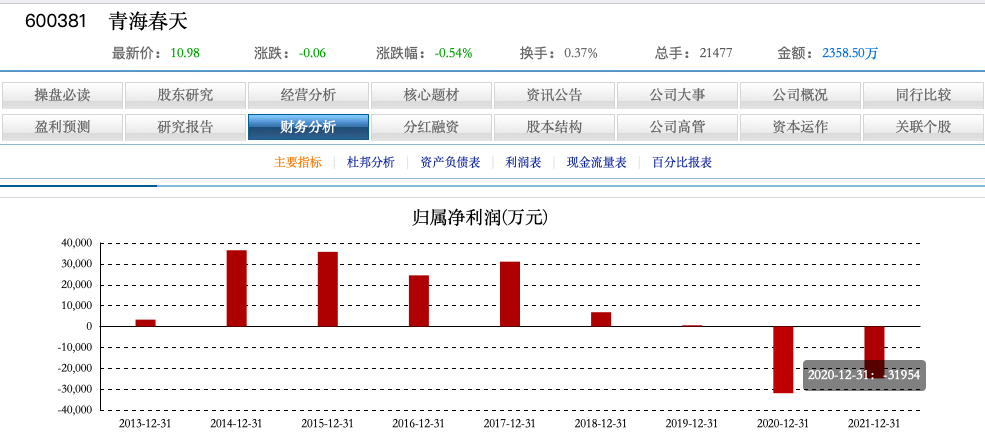
Task: Open the 分红融资 tab
Action: coord(431,127)
